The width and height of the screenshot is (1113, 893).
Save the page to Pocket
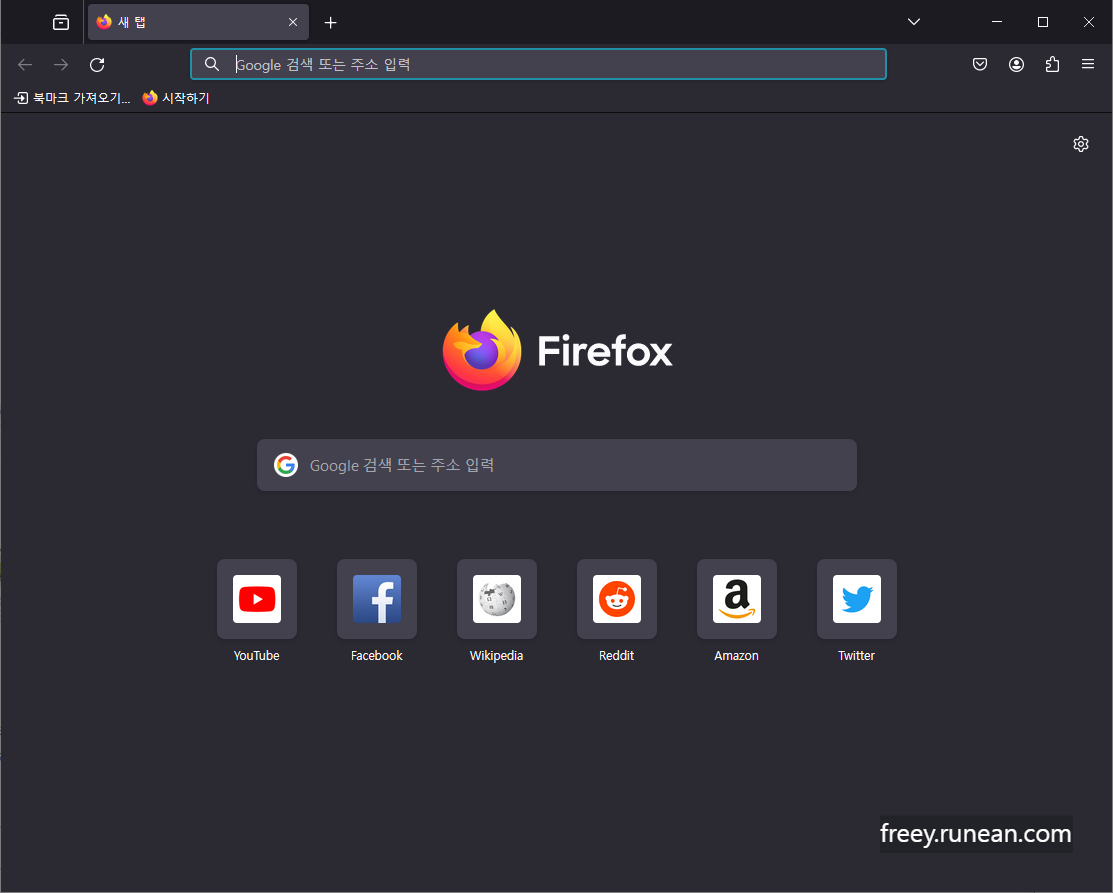pyautogui.click(x=980, y=64)
